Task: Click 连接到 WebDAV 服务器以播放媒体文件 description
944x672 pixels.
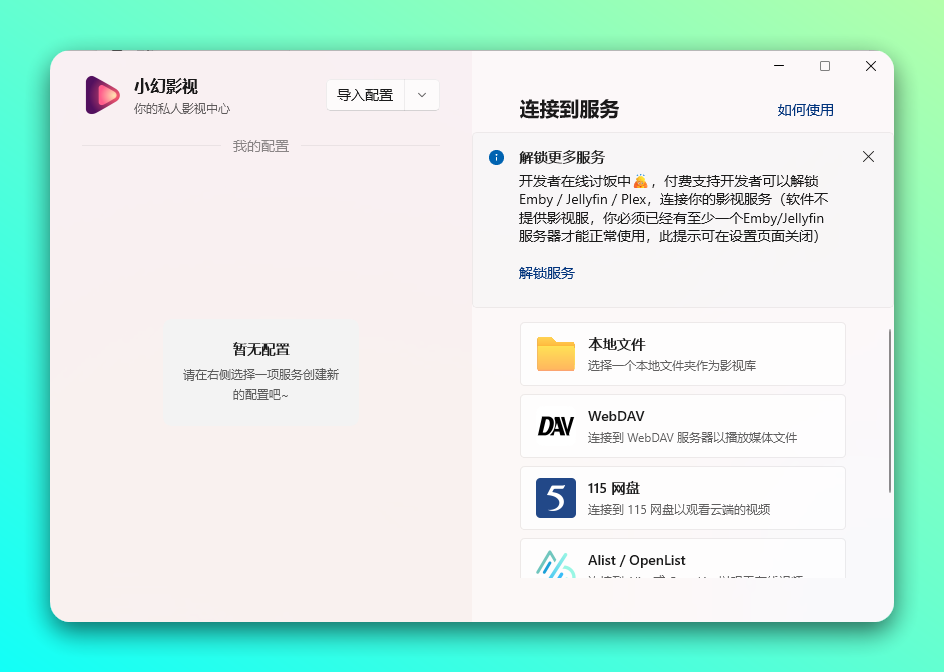Action: tap(692, 438)
